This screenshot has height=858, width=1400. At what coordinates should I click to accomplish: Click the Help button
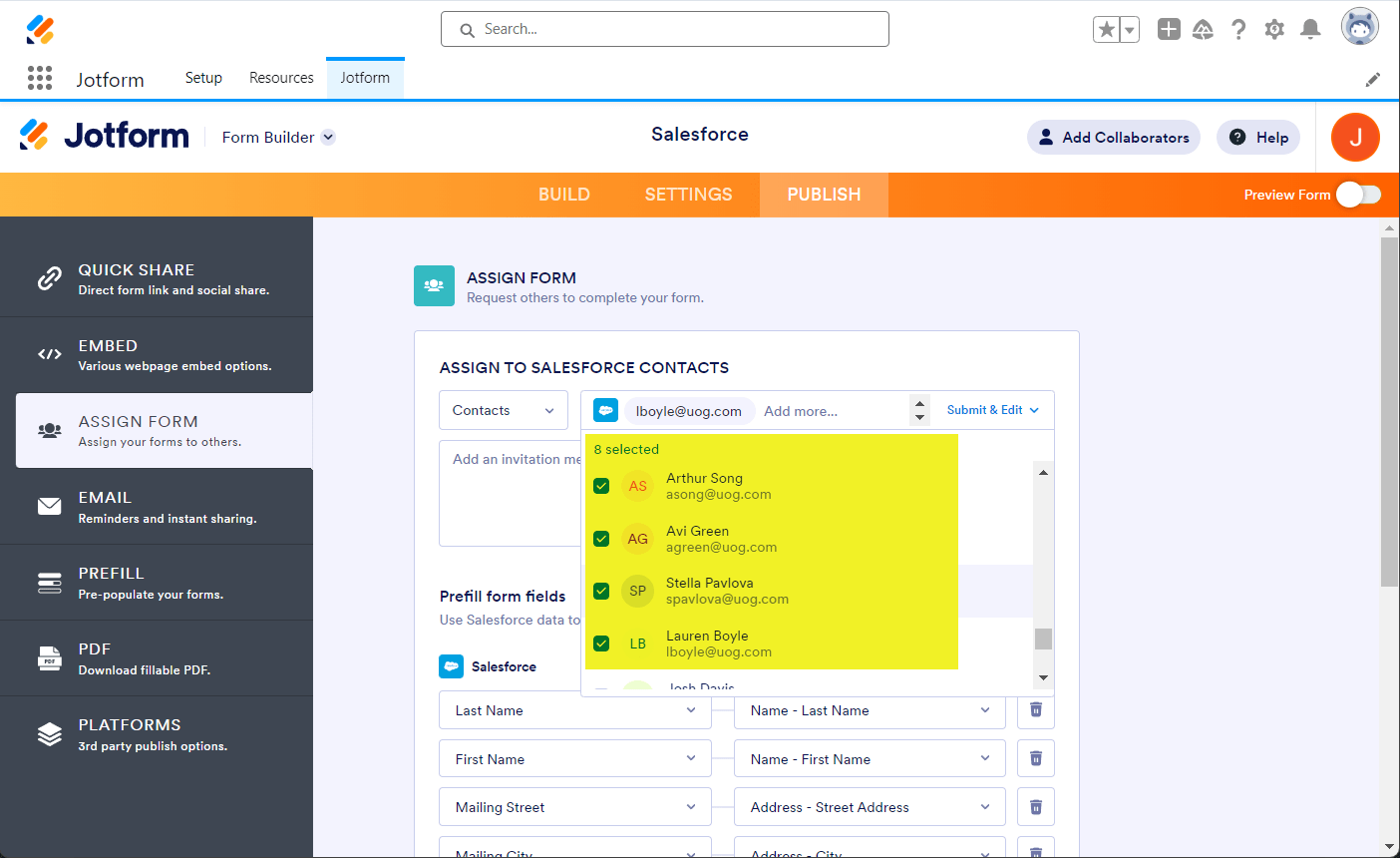click(1258, 138)
